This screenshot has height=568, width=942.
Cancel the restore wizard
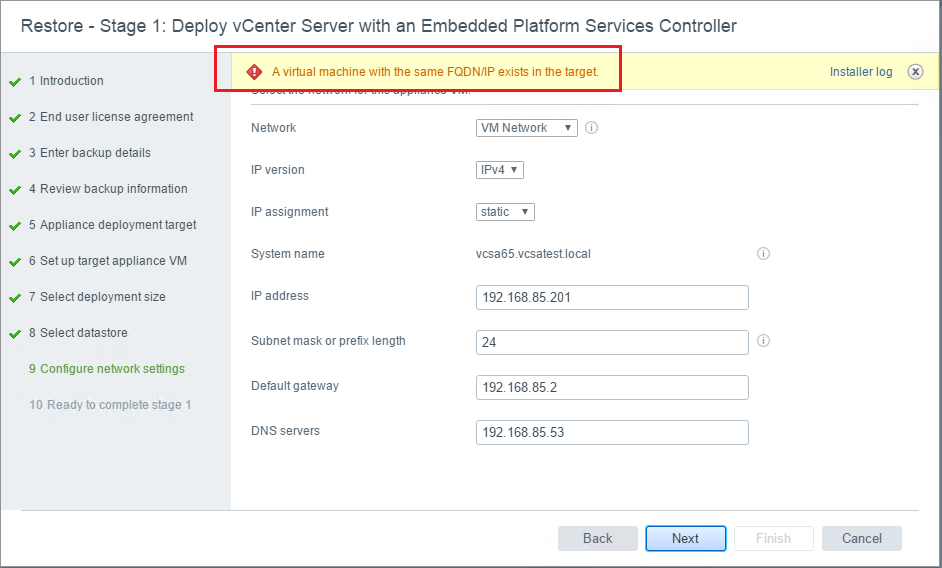pos(861,538)
